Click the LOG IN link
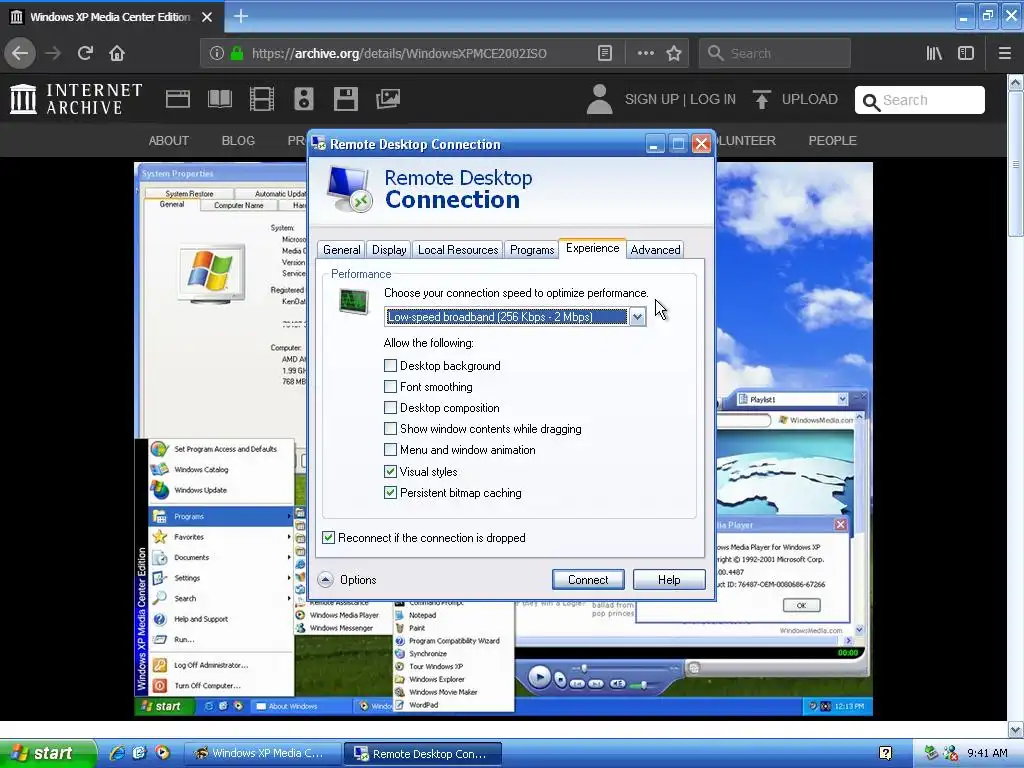This screenshot has height=768, width=1024. [x=712, y=99]
